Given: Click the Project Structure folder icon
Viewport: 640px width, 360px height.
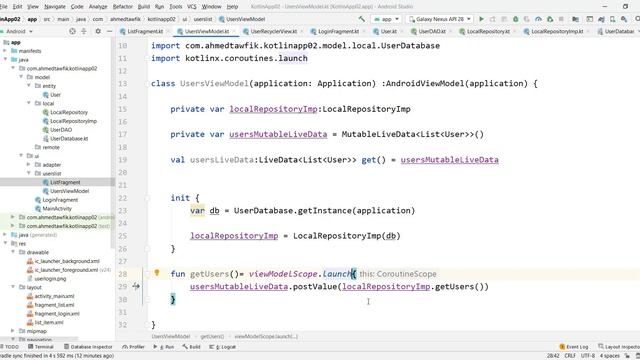Looking at the screenshot, I should 575,19.
